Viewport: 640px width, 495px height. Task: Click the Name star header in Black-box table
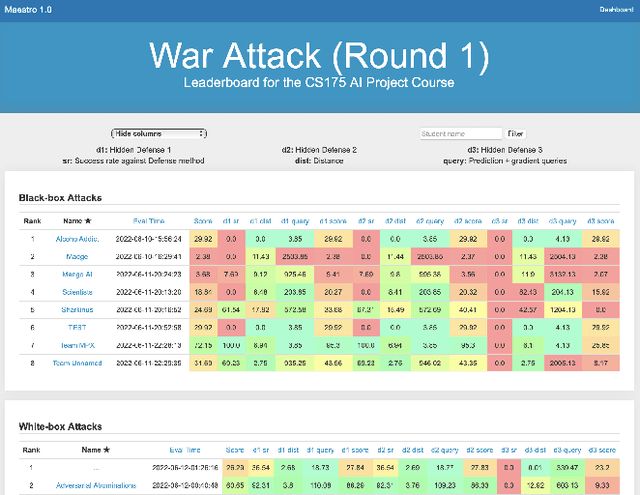point(77,220)
